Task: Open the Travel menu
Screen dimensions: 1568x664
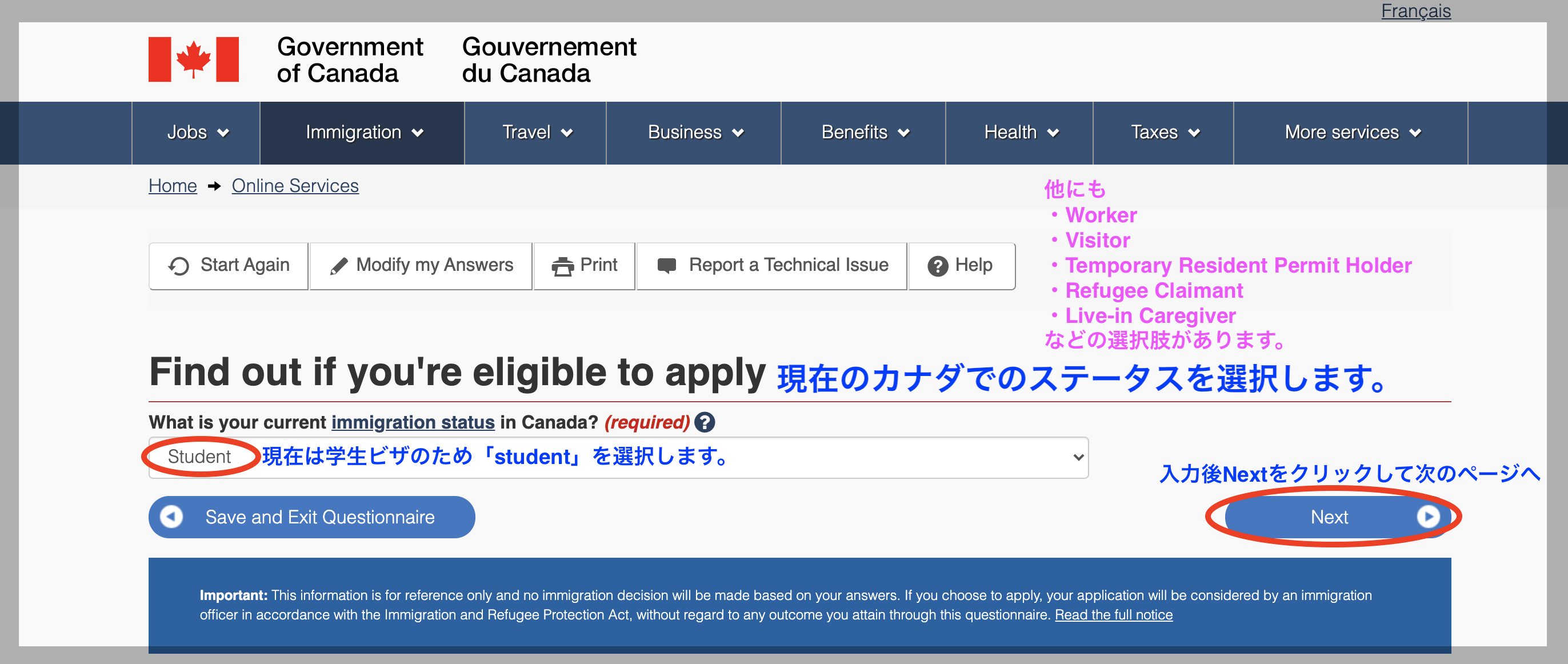Action: coord(536,133)
